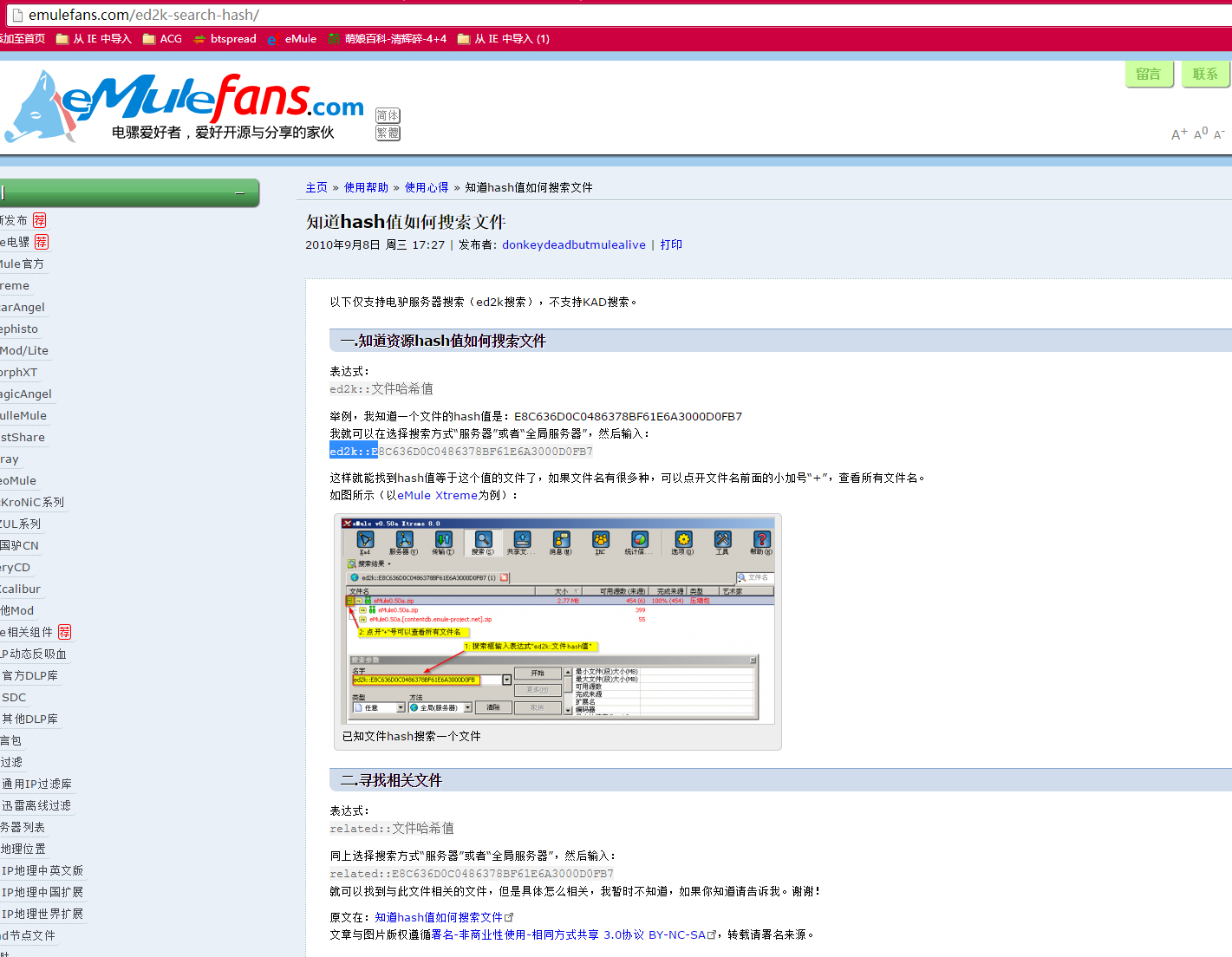Select the IP地理中英文版 sidebar item
Image resolution: width=1232 pixels, height=957 pixels.
[x=42, y=870]
